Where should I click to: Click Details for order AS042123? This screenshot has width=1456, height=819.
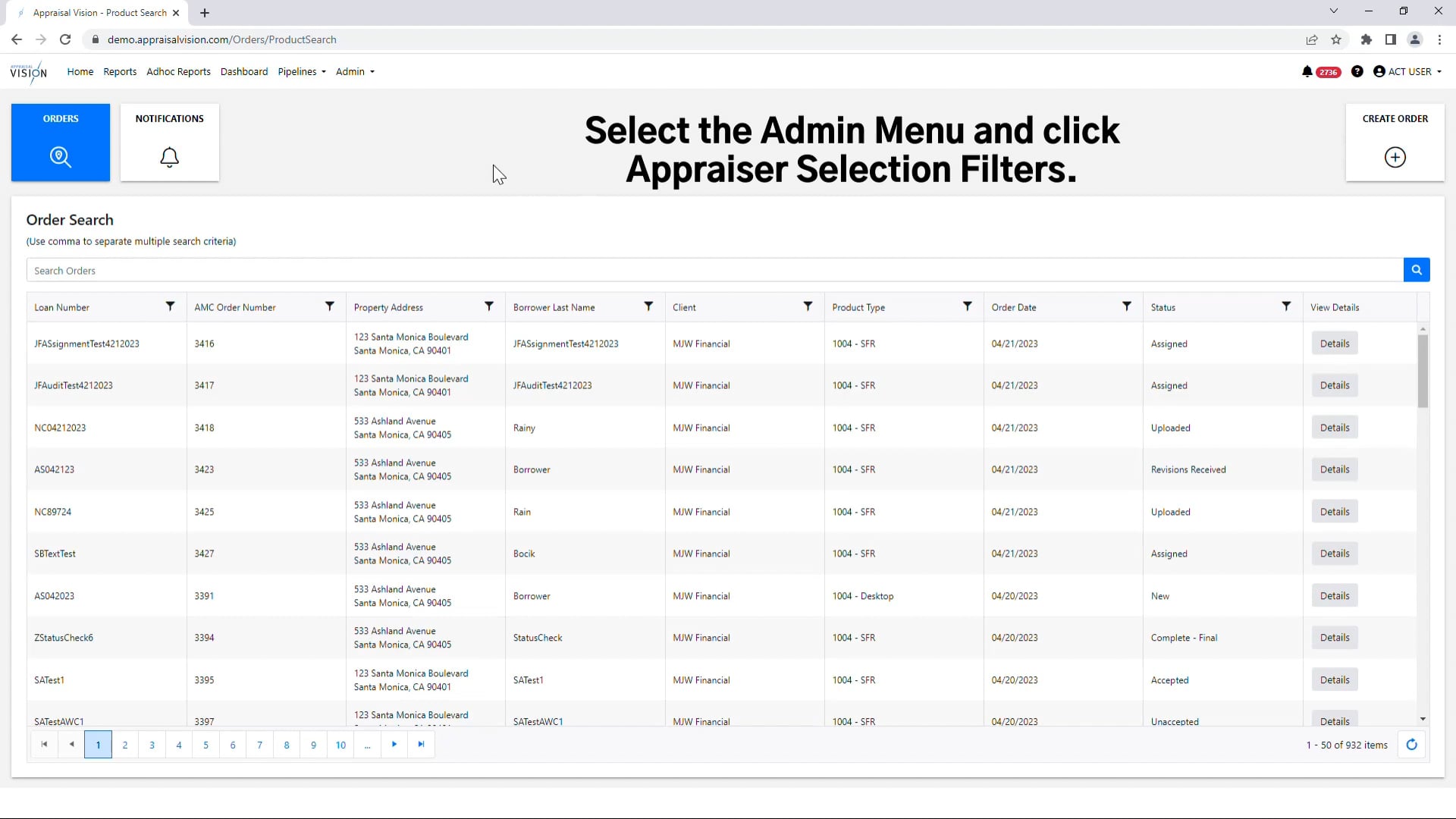[x=1335, y=469]
